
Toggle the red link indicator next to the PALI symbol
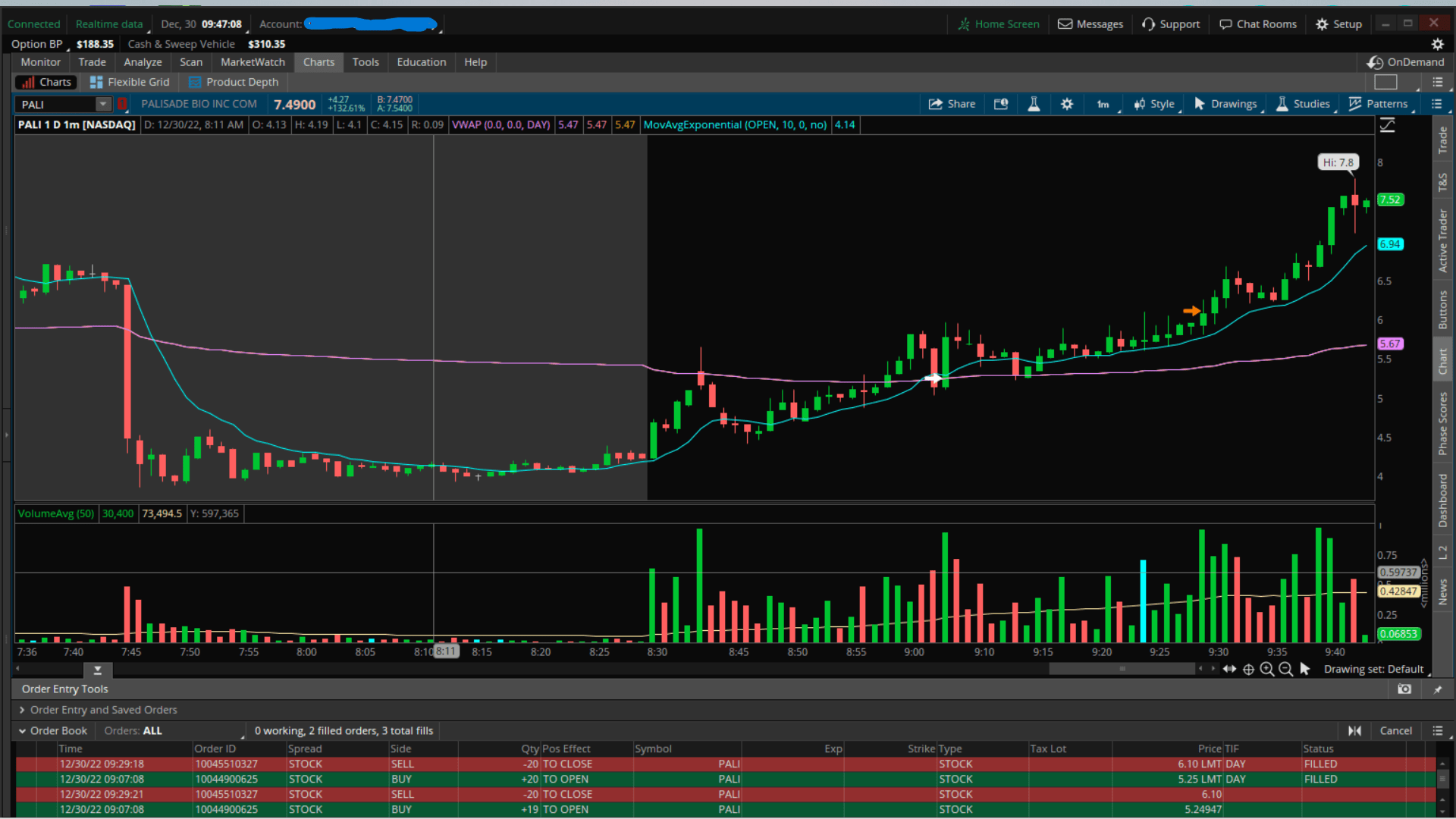click(122, 104)
